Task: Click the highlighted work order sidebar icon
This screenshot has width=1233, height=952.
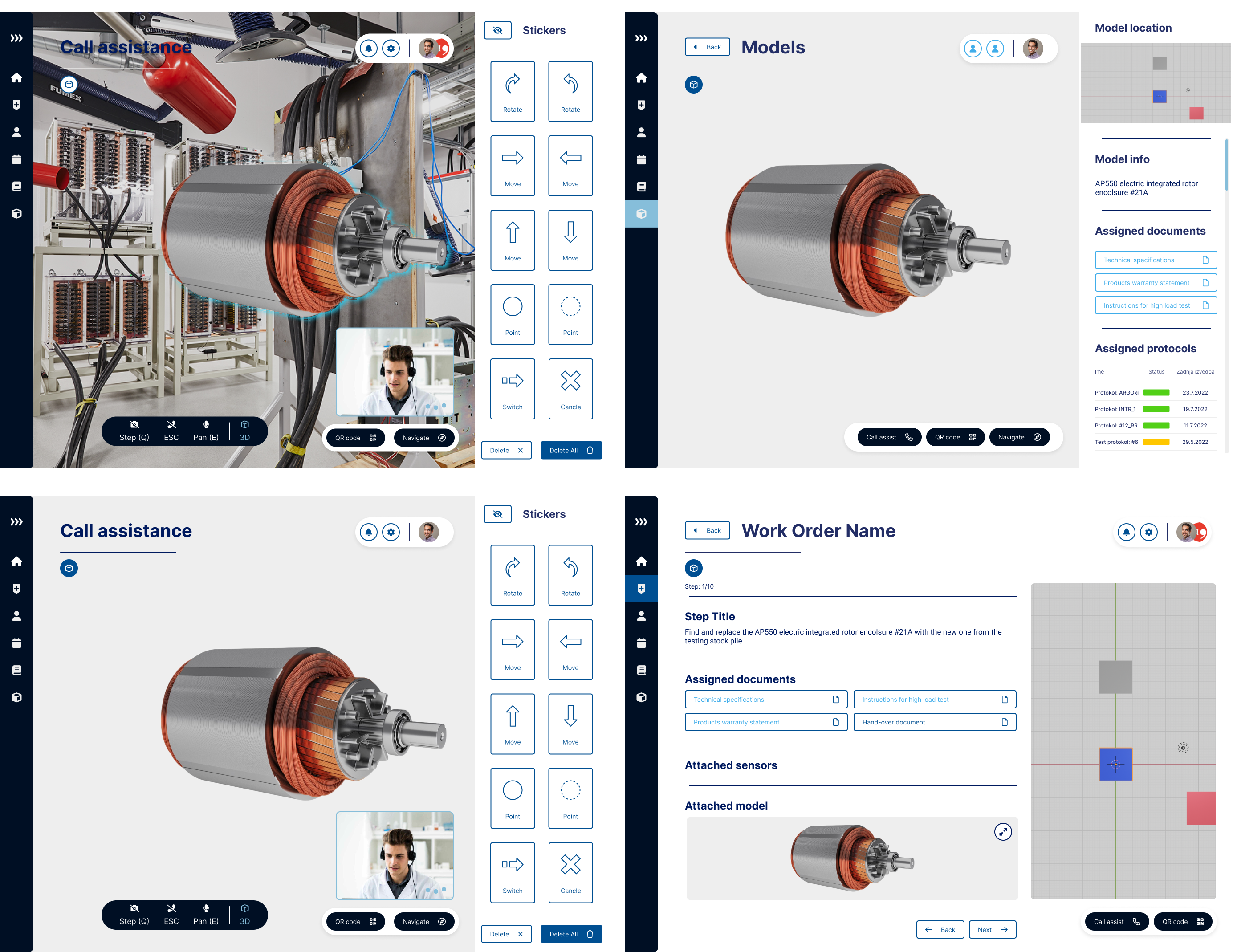Action: [x=641, y=589]
